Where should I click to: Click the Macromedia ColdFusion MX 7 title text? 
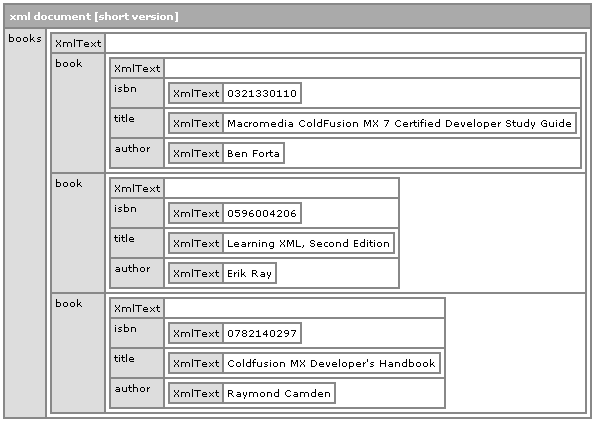399,123
